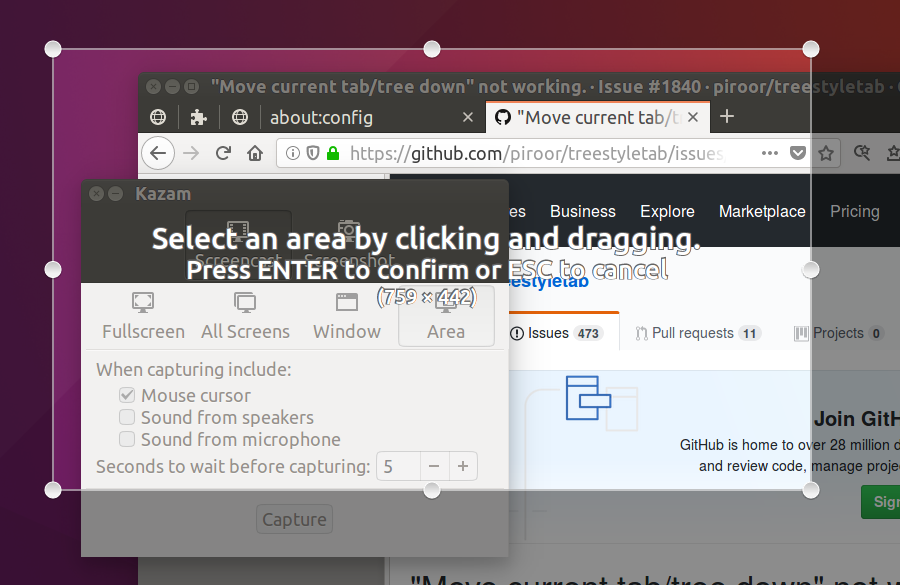Image resolution: width=900 pixels, height=585 pixels.
Task: Increase seconds to wait with plus button
Action: point(463,466)
